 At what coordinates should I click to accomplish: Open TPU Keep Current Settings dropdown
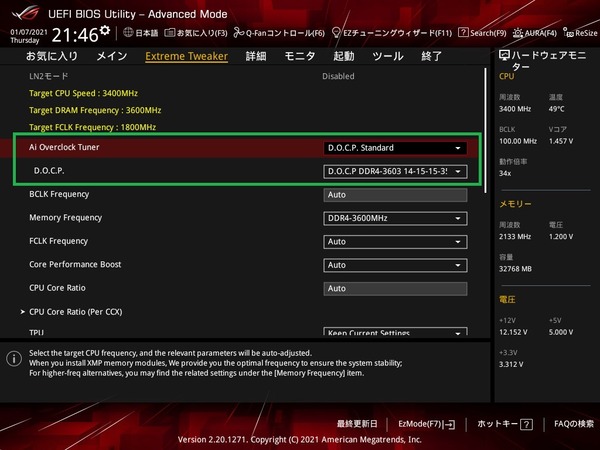[x=395, y=331]
